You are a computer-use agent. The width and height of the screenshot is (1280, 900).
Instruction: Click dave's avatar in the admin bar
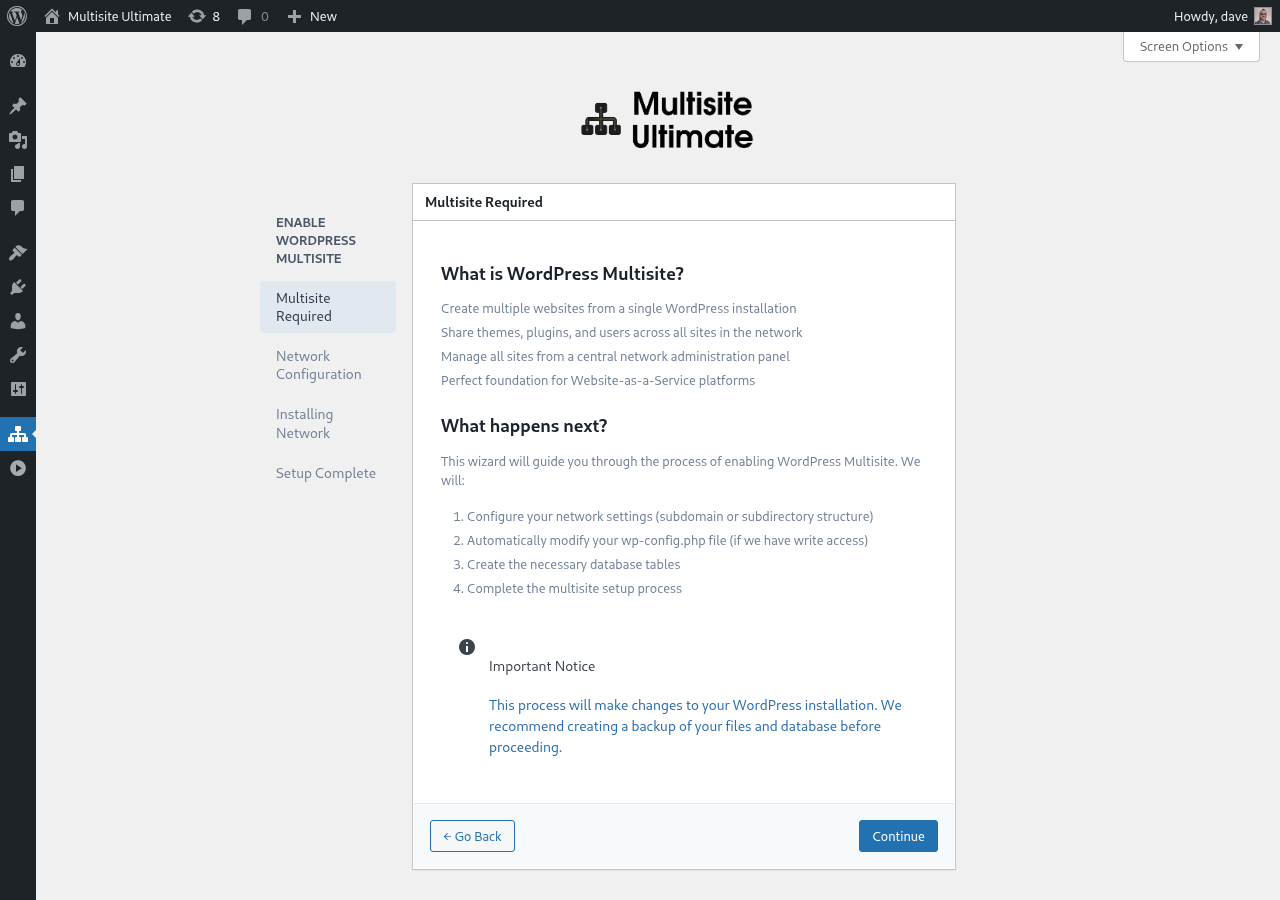(x=1263, y=16)
